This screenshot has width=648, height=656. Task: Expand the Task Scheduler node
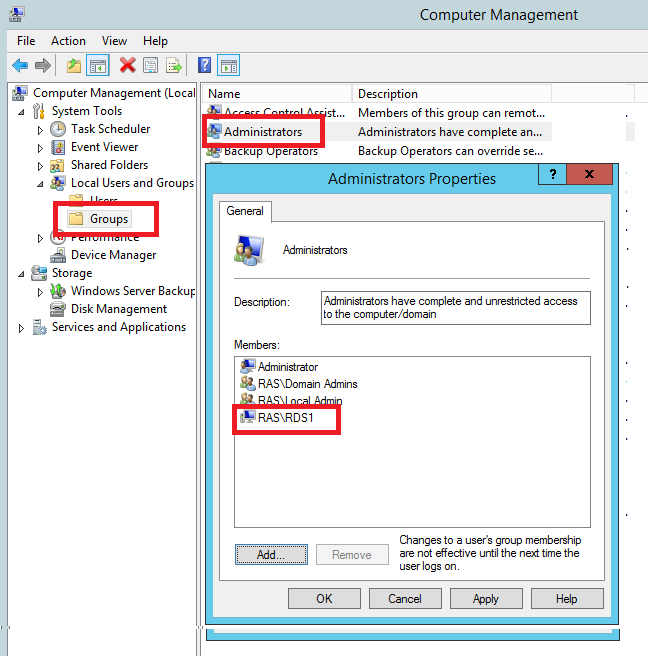pos(40,130)
